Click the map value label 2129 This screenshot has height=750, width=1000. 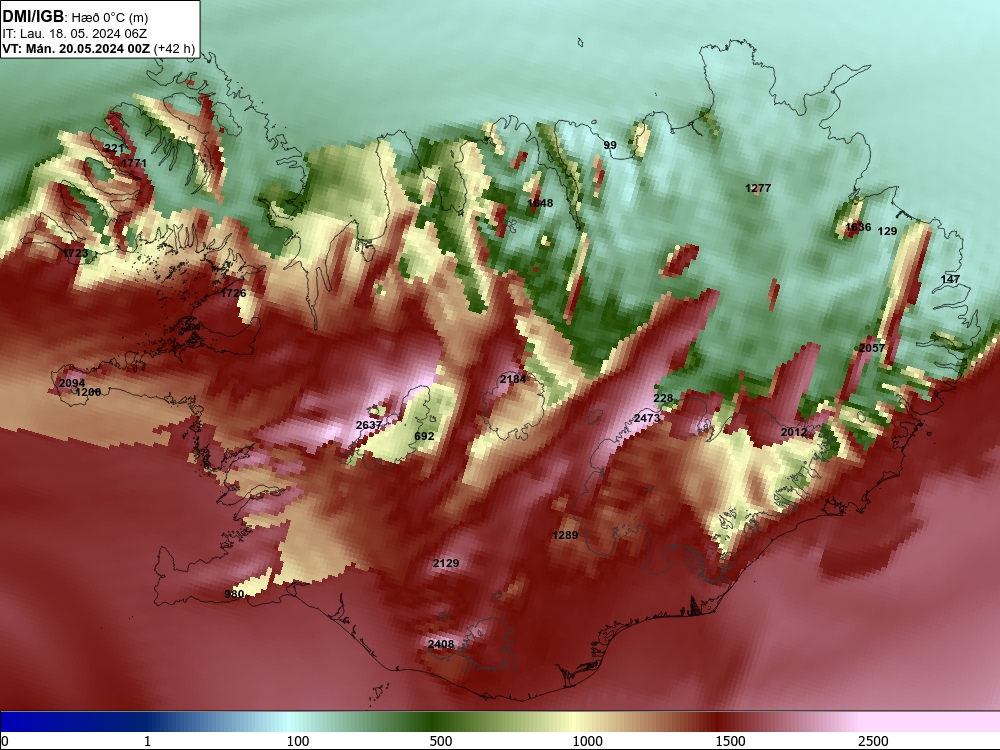coord(446,563)
